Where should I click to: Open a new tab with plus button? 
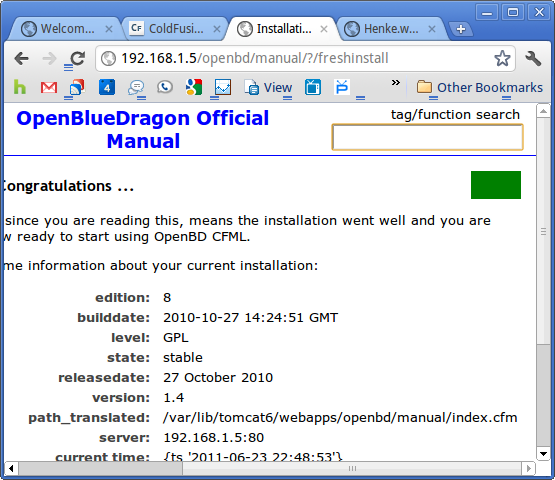pyautogui.click(x=460, y=29)
